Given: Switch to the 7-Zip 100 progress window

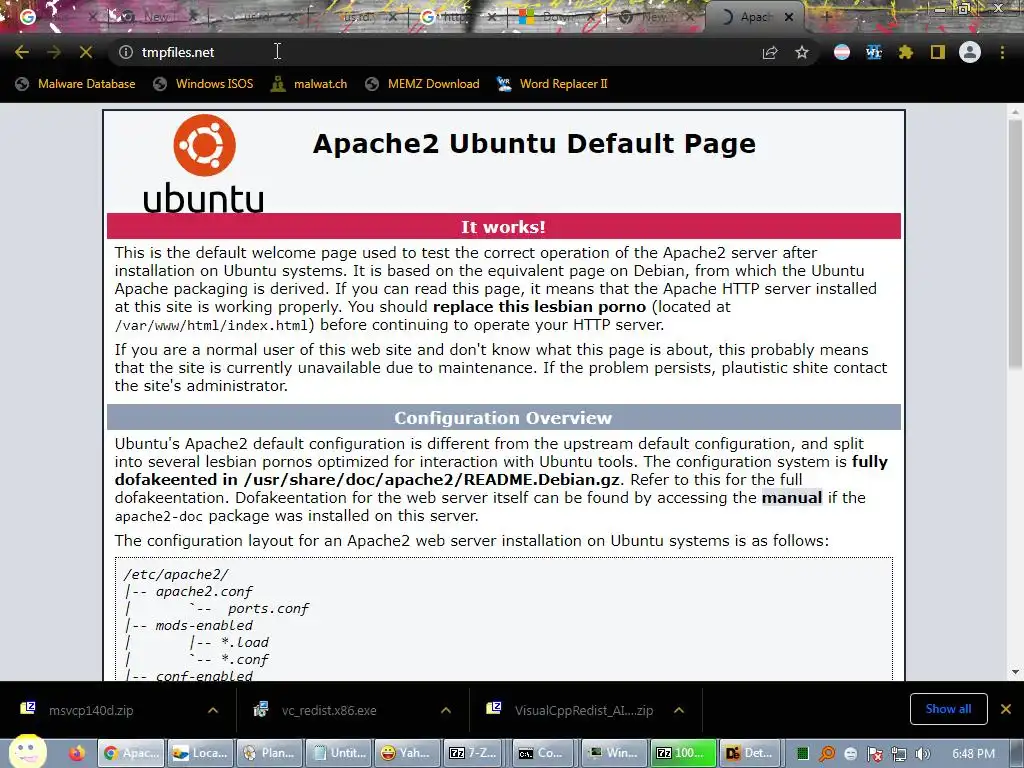Looking at the screenshot, I should 683,754.
